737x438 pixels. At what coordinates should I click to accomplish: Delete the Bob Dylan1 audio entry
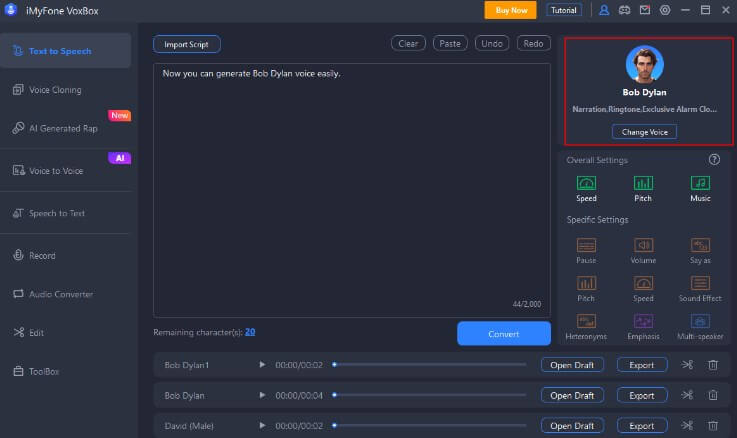click(713, 365)
